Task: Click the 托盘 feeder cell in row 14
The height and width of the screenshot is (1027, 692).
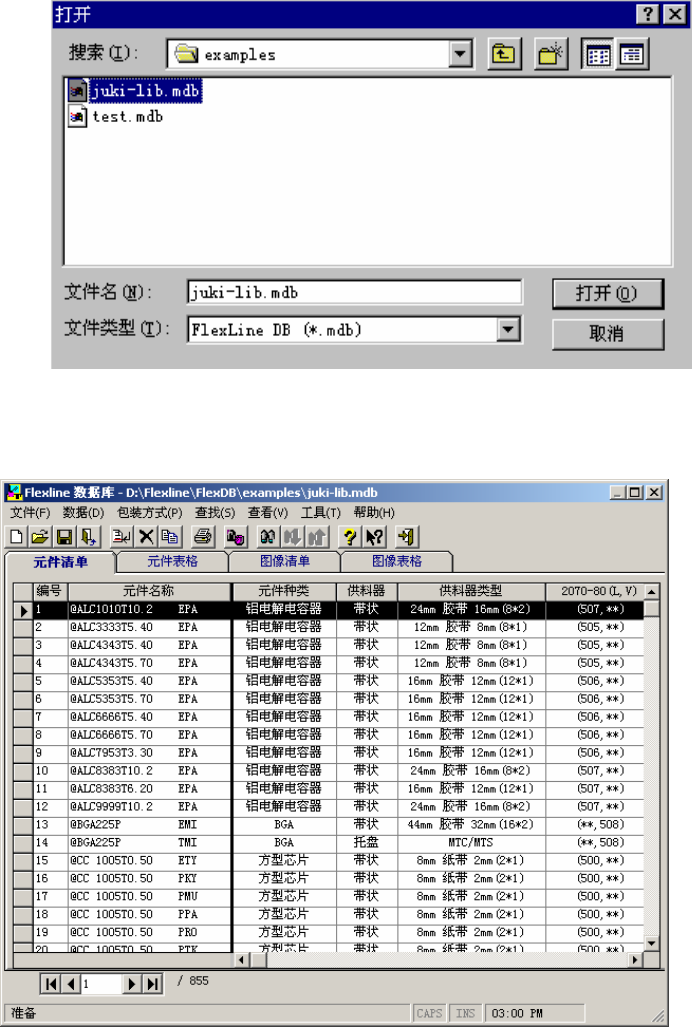Action: [366, 843]
